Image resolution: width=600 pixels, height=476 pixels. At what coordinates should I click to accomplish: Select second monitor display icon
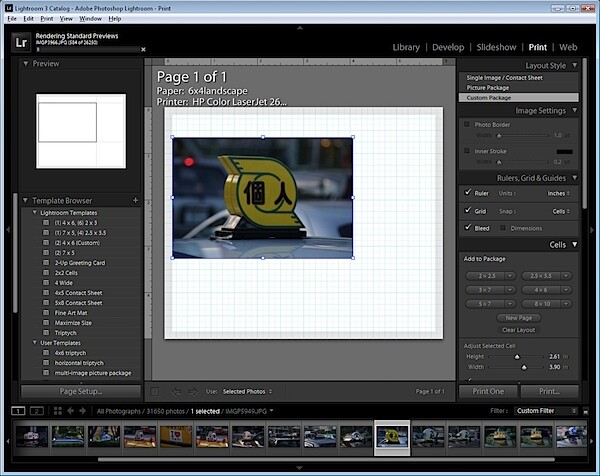36,411
